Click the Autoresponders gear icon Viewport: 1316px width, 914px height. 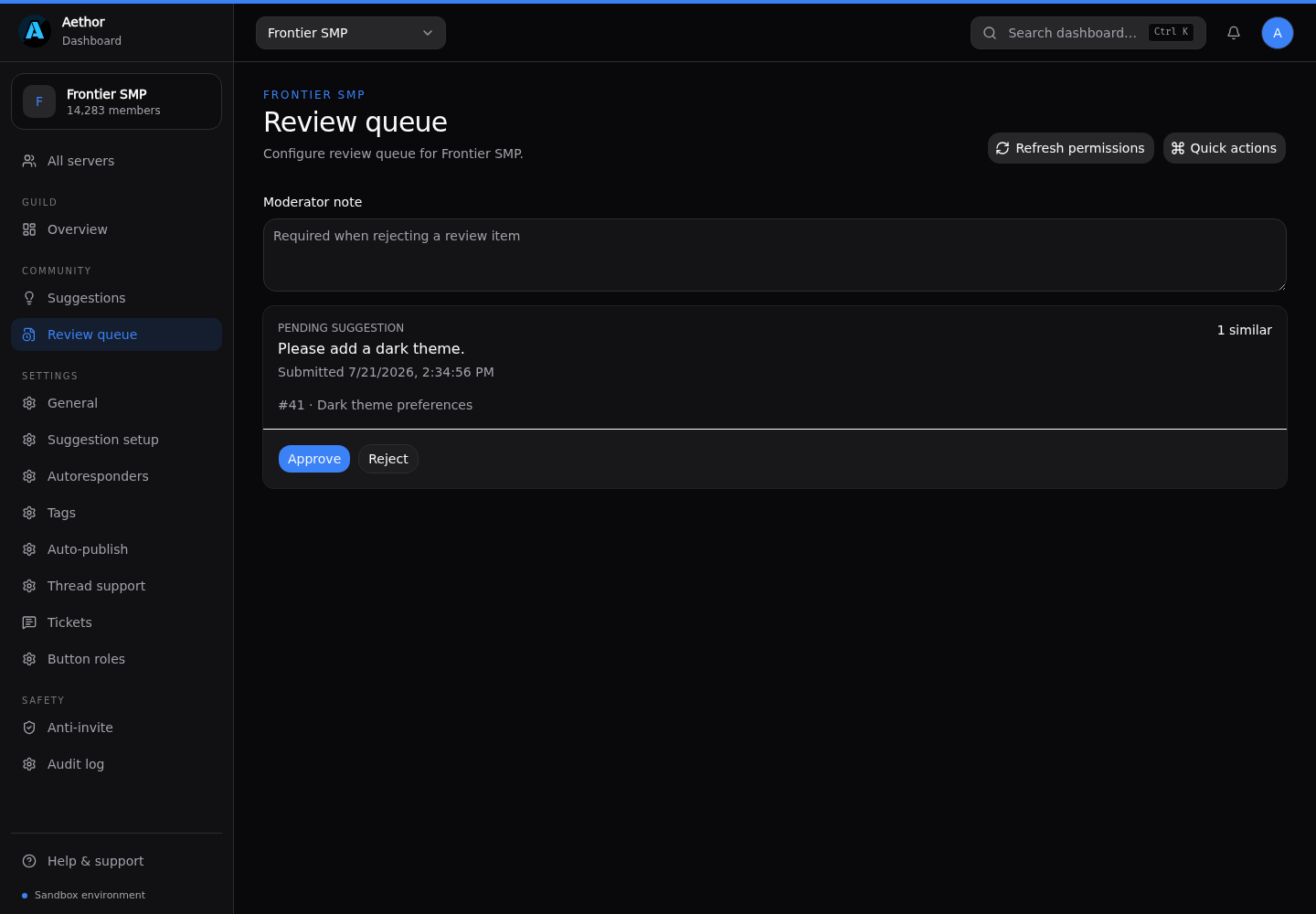point(29,476)
